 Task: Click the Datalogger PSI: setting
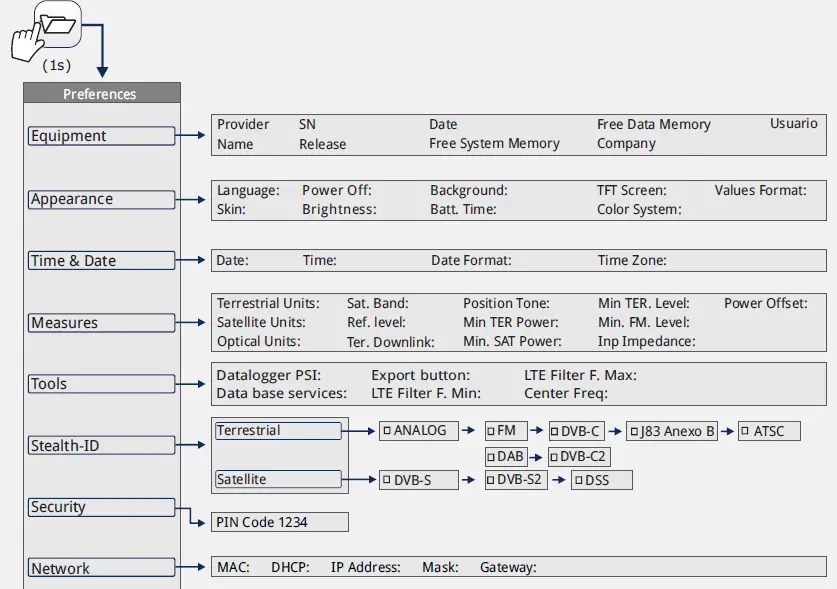tap(269, 375)
